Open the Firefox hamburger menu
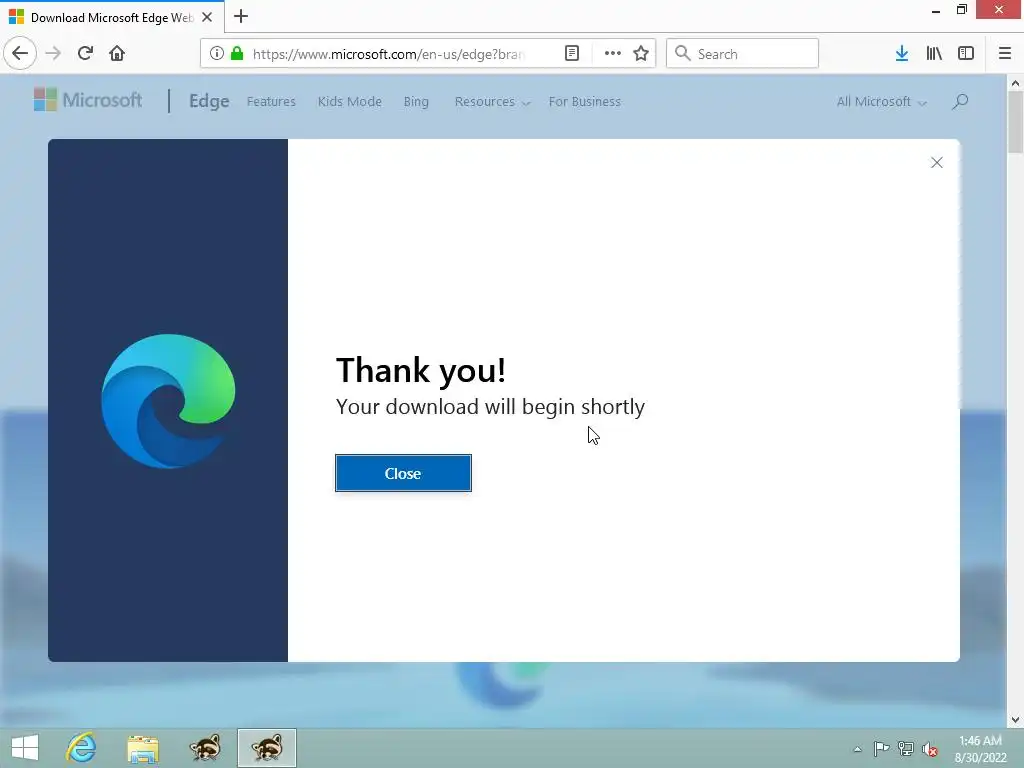Screen dimensions: 1024x768 pyautogui.click(x=1005, y=54)
